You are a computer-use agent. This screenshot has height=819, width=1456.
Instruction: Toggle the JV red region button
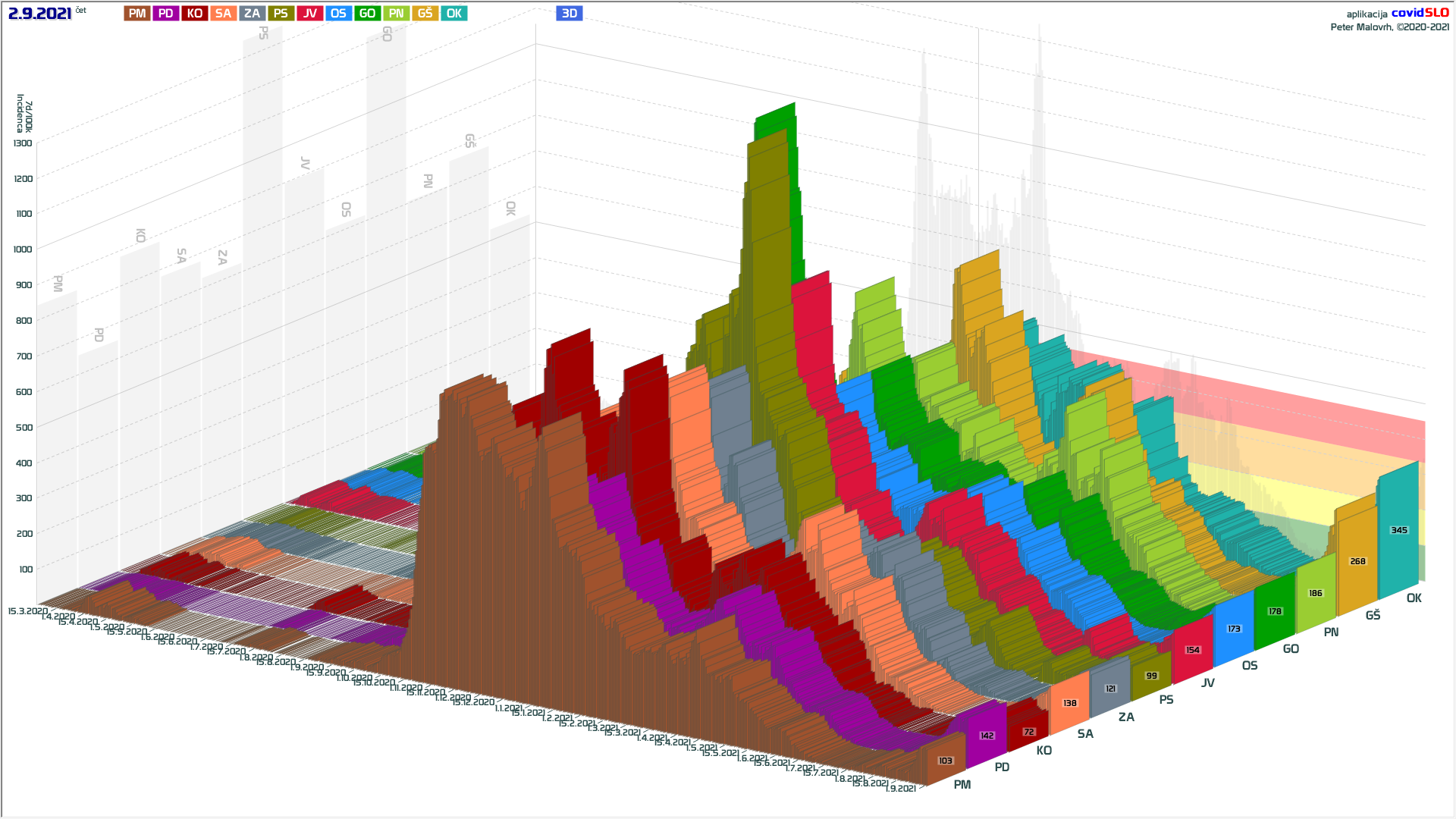[x=309, y=14]
